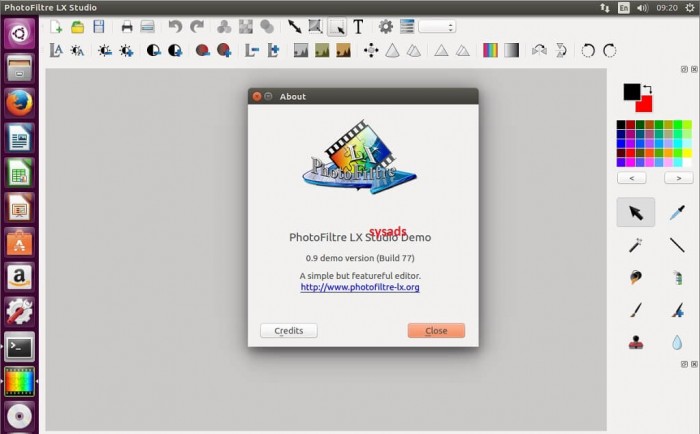Apply the dust reduction four-dots icon
The height and width of the screenshot is (434, 700).
coord(371,50)
